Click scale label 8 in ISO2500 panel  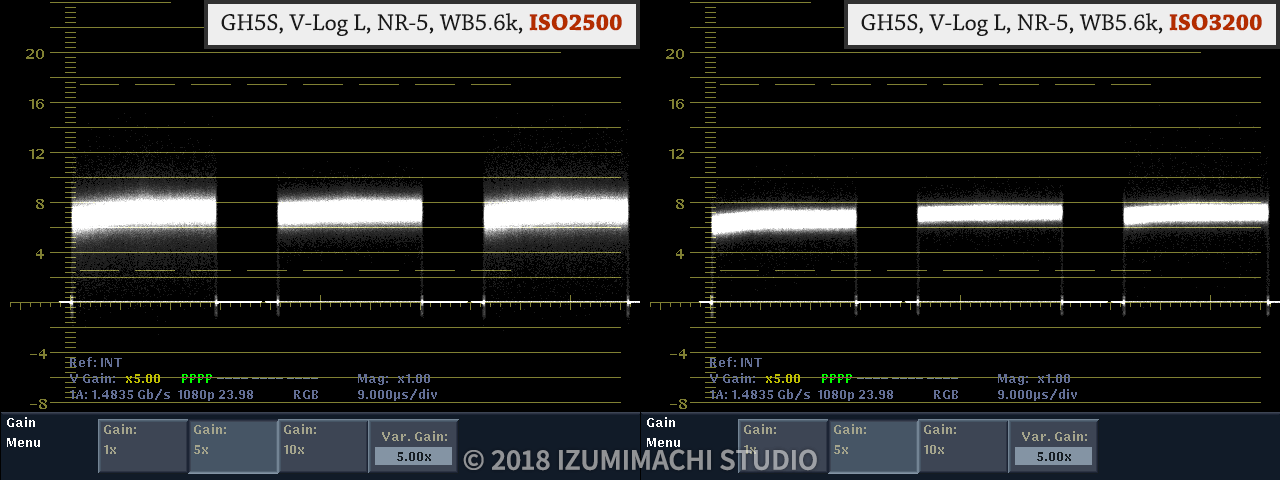(40, 203)
